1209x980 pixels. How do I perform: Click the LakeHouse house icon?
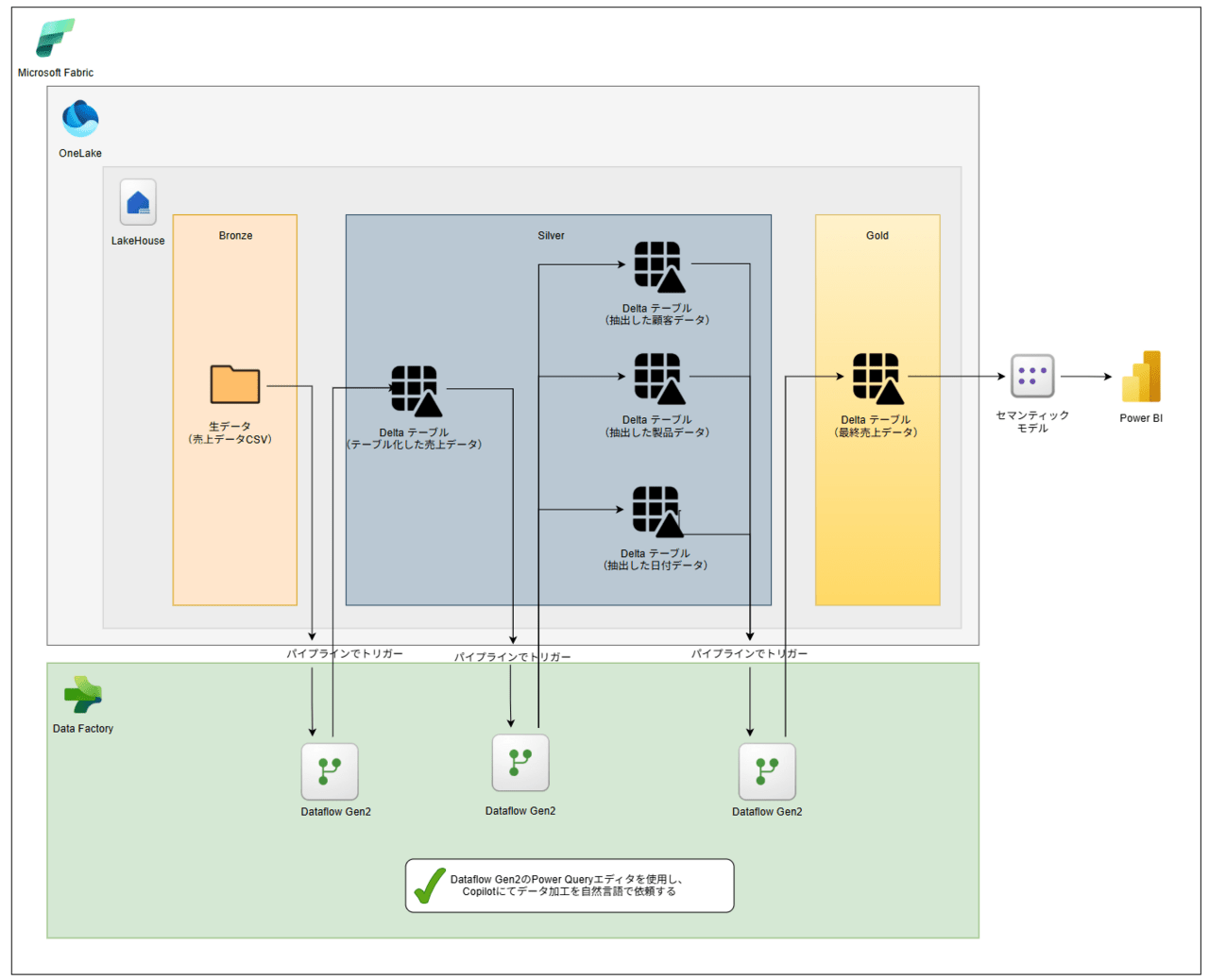point(138,202)
